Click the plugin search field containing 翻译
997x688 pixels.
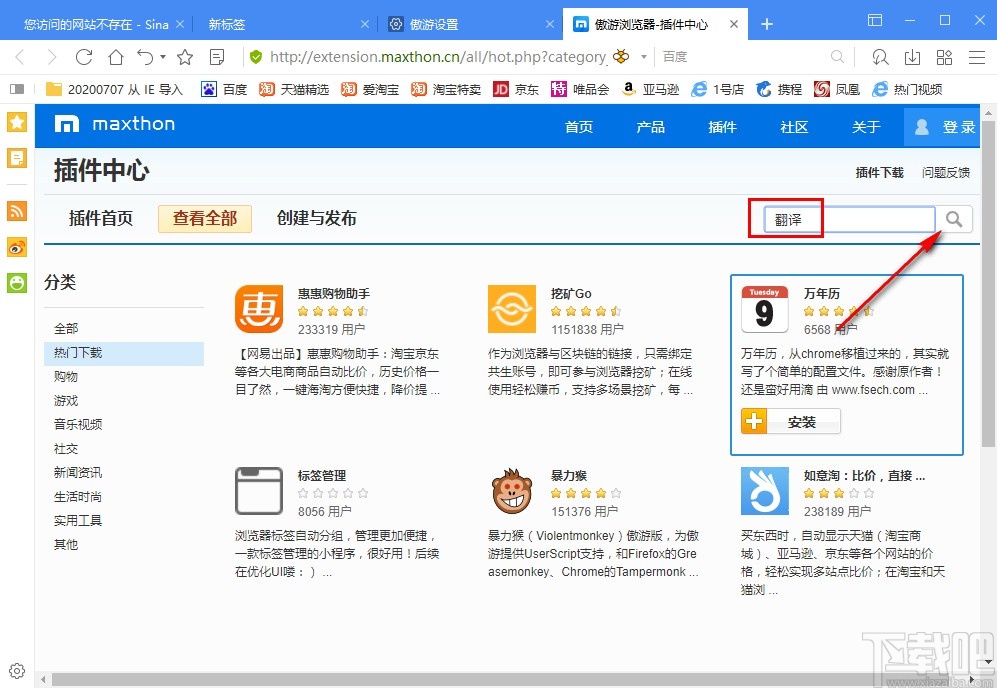pos(849,219)
